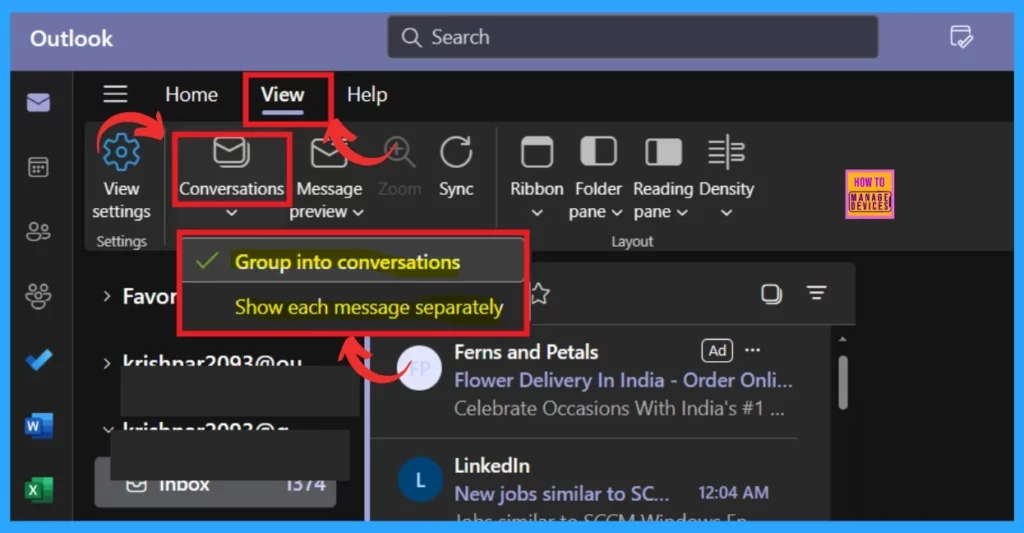Click in the Search box

point(633,37)
